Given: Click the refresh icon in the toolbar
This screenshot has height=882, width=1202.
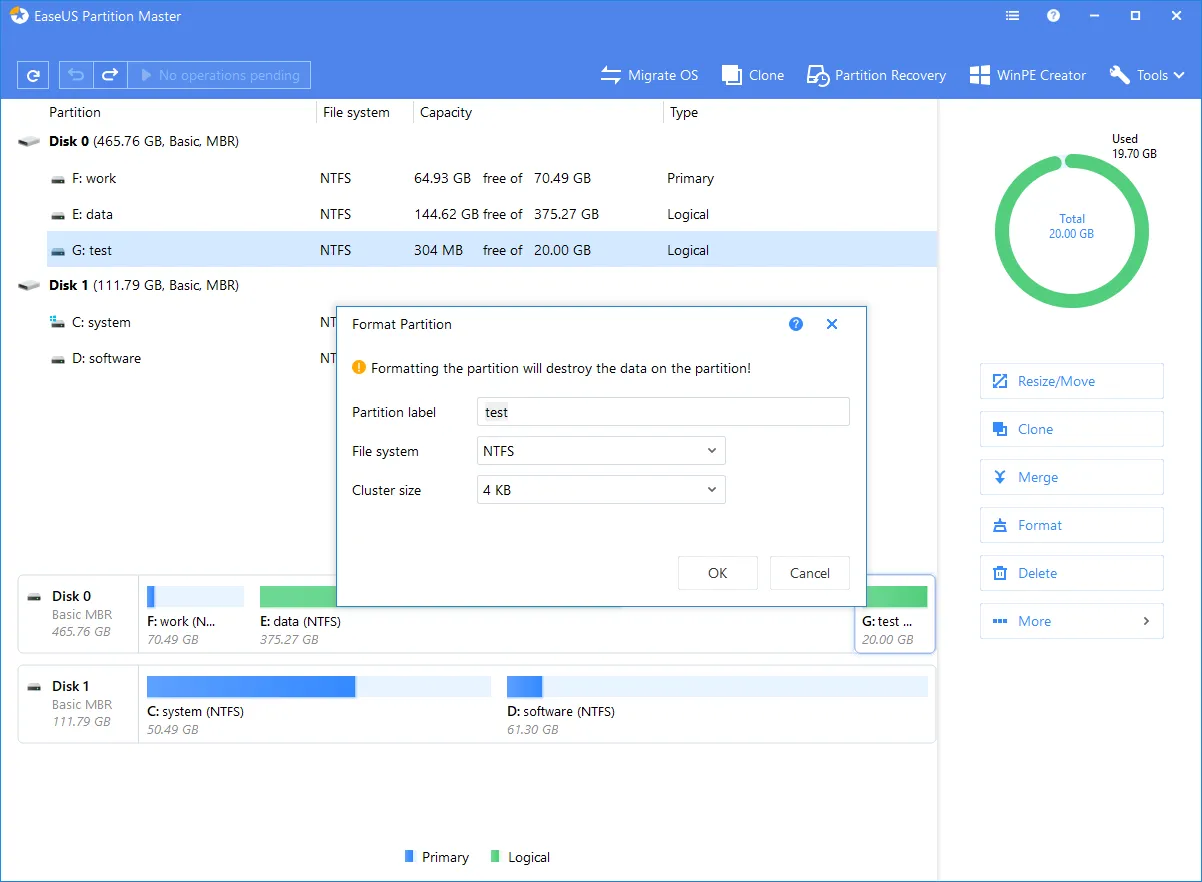Looking at the screenshot, I should pyautogui.click(x=33, y=75).
